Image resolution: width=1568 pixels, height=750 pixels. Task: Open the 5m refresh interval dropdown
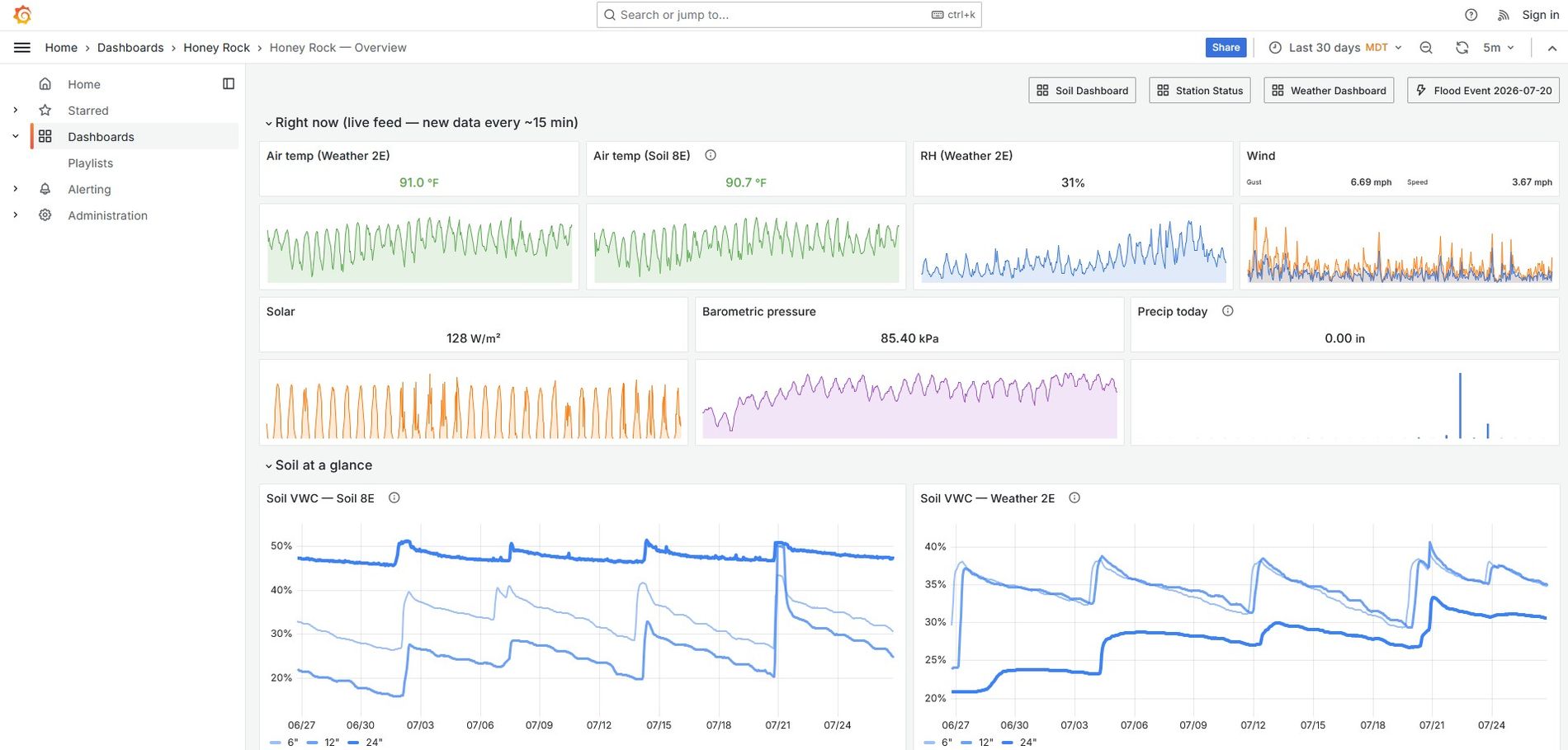1499,48
